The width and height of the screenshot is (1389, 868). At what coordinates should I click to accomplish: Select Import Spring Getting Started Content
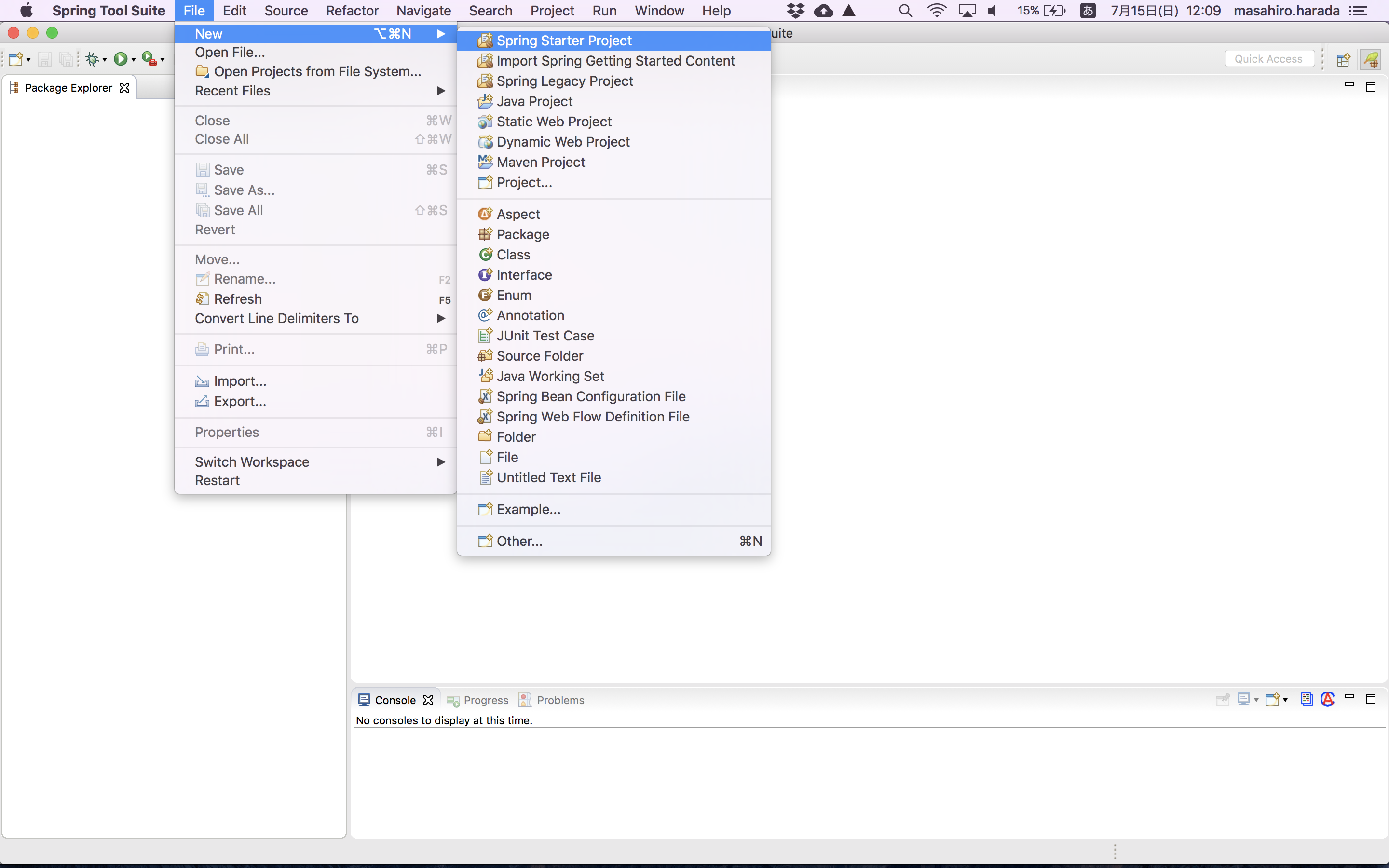click(x=613, y=61)
